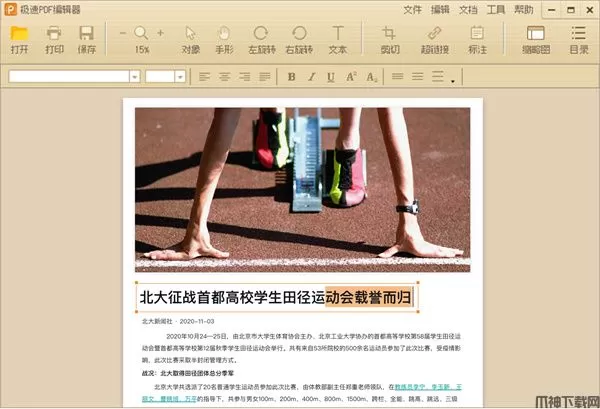This screenshot has height=409, width=600.
Task: Click the app logo icon in title bar
Action: coord(10,9)
